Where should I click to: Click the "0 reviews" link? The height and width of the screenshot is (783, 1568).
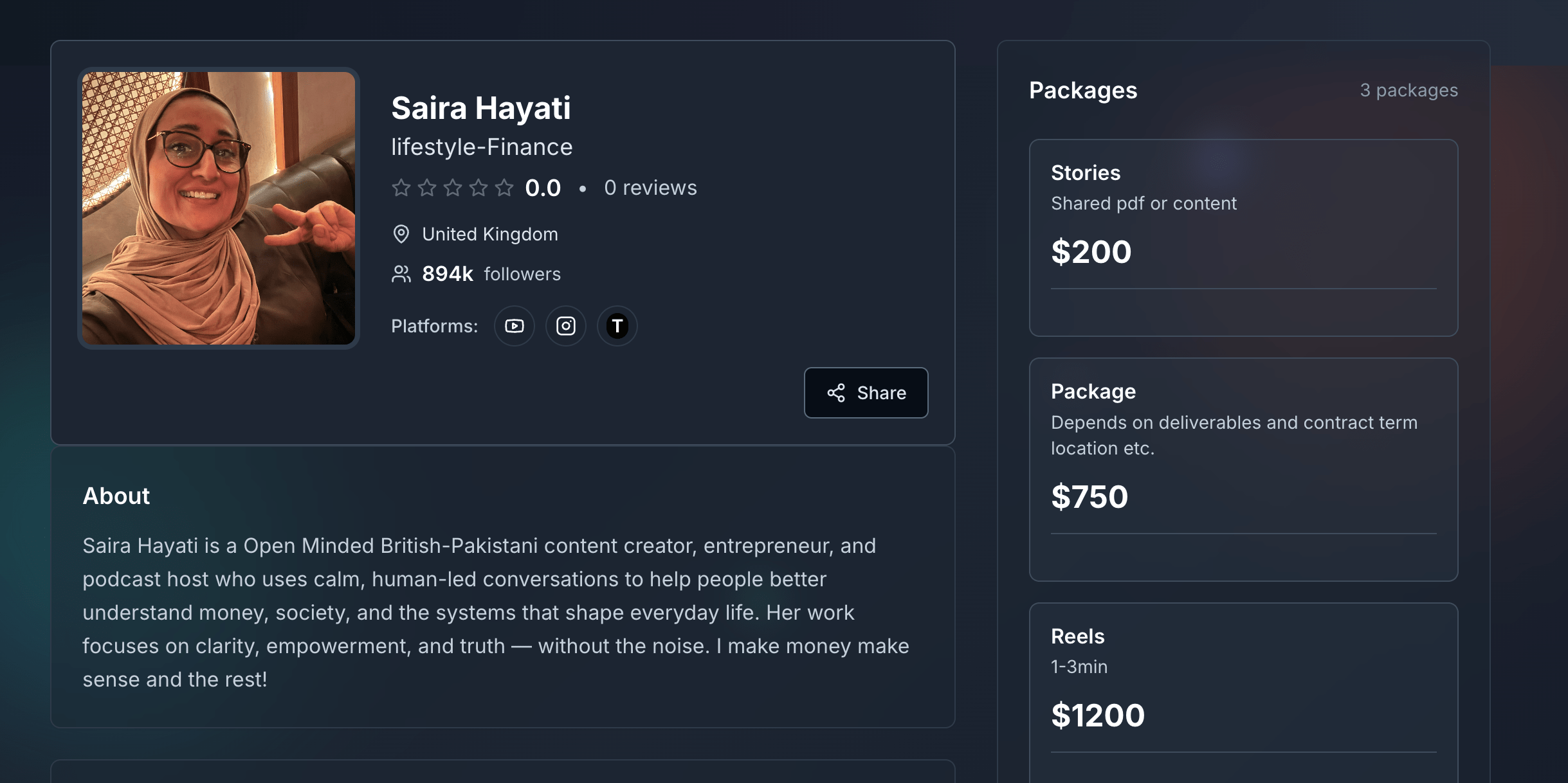pos(650,188)
